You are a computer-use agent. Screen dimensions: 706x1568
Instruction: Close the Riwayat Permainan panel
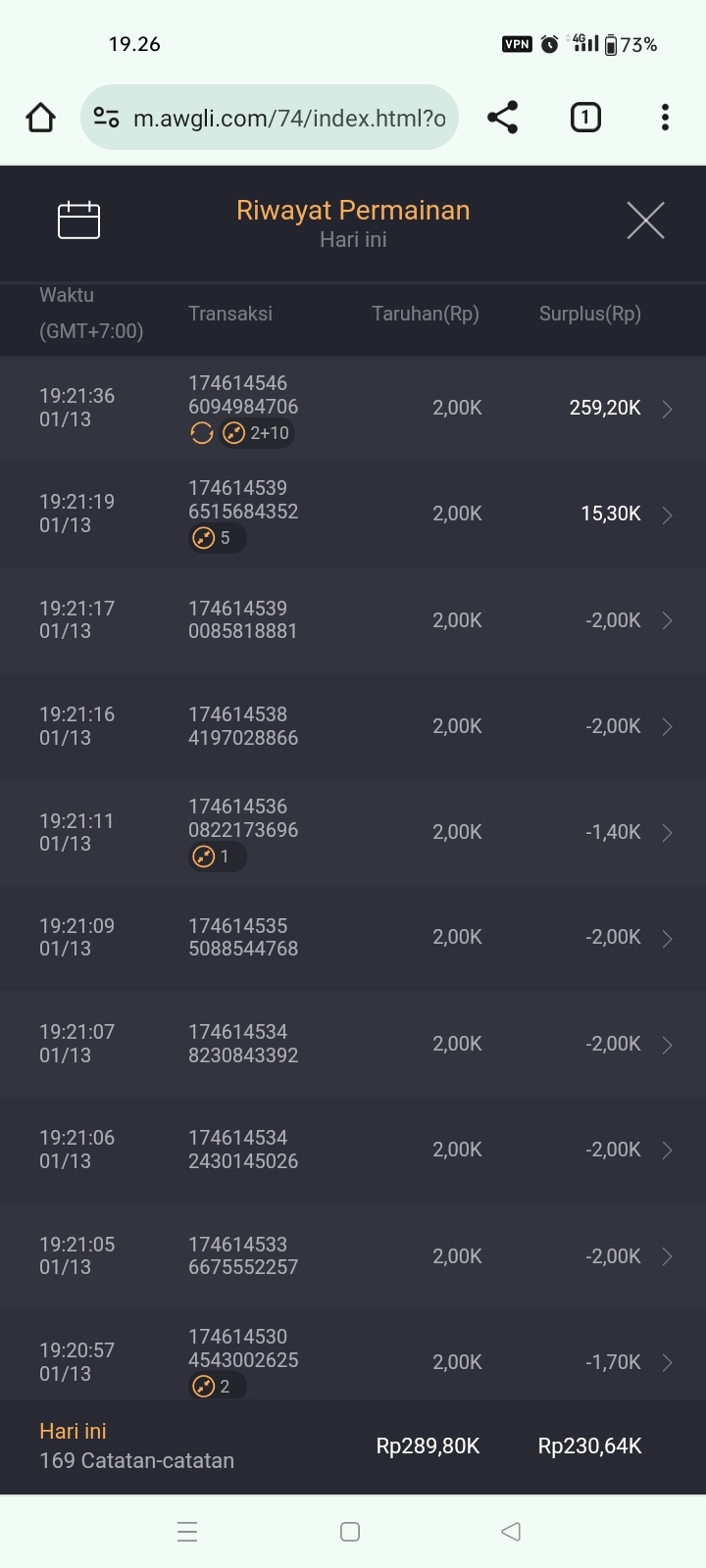(x=645, y=220)
